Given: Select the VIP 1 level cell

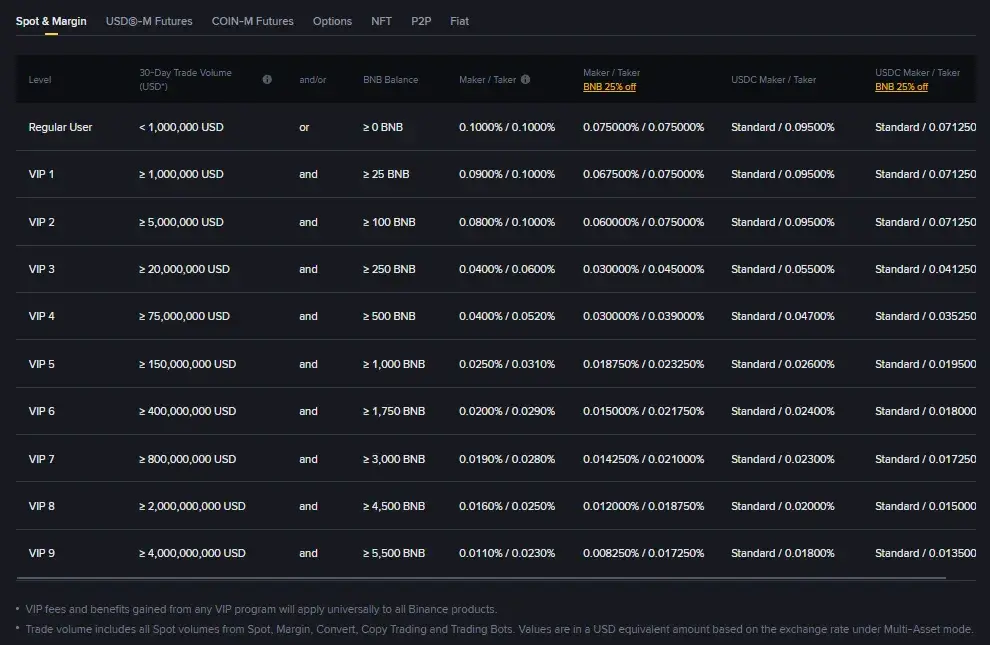Looking at the screenshot, I should click(42, 174).
